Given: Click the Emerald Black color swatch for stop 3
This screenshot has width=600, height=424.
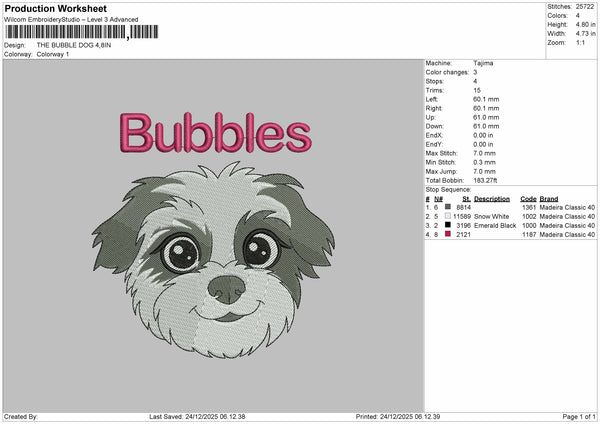Looking at the screenshot, I should pos(448,225).
